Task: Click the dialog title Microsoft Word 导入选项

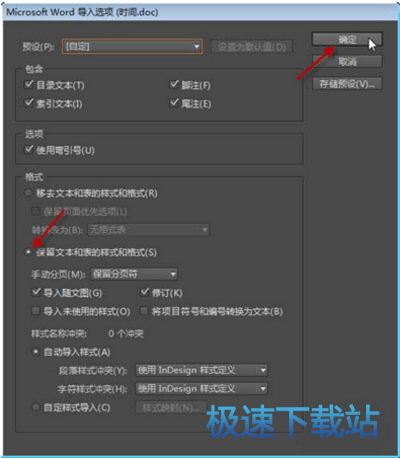Action: click(x=82, y=12)
